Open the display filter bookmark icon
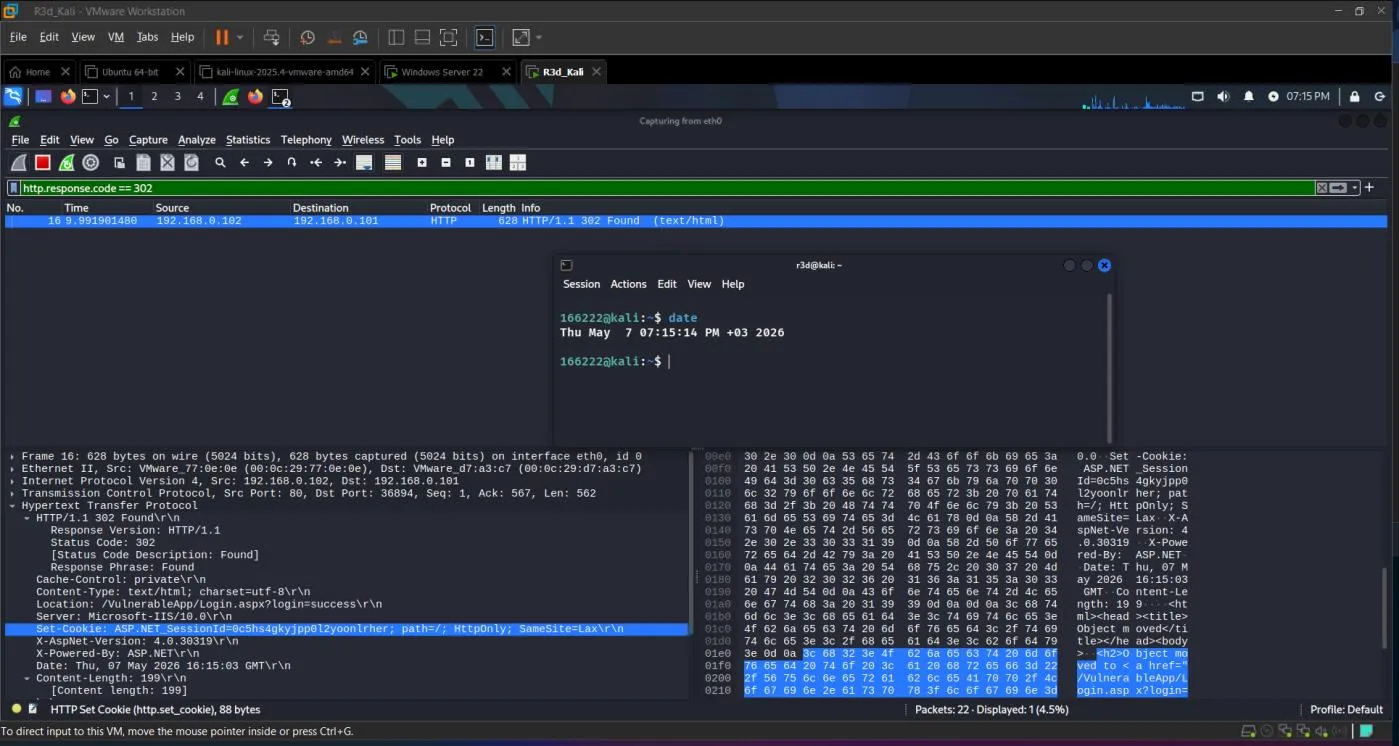 13,188
